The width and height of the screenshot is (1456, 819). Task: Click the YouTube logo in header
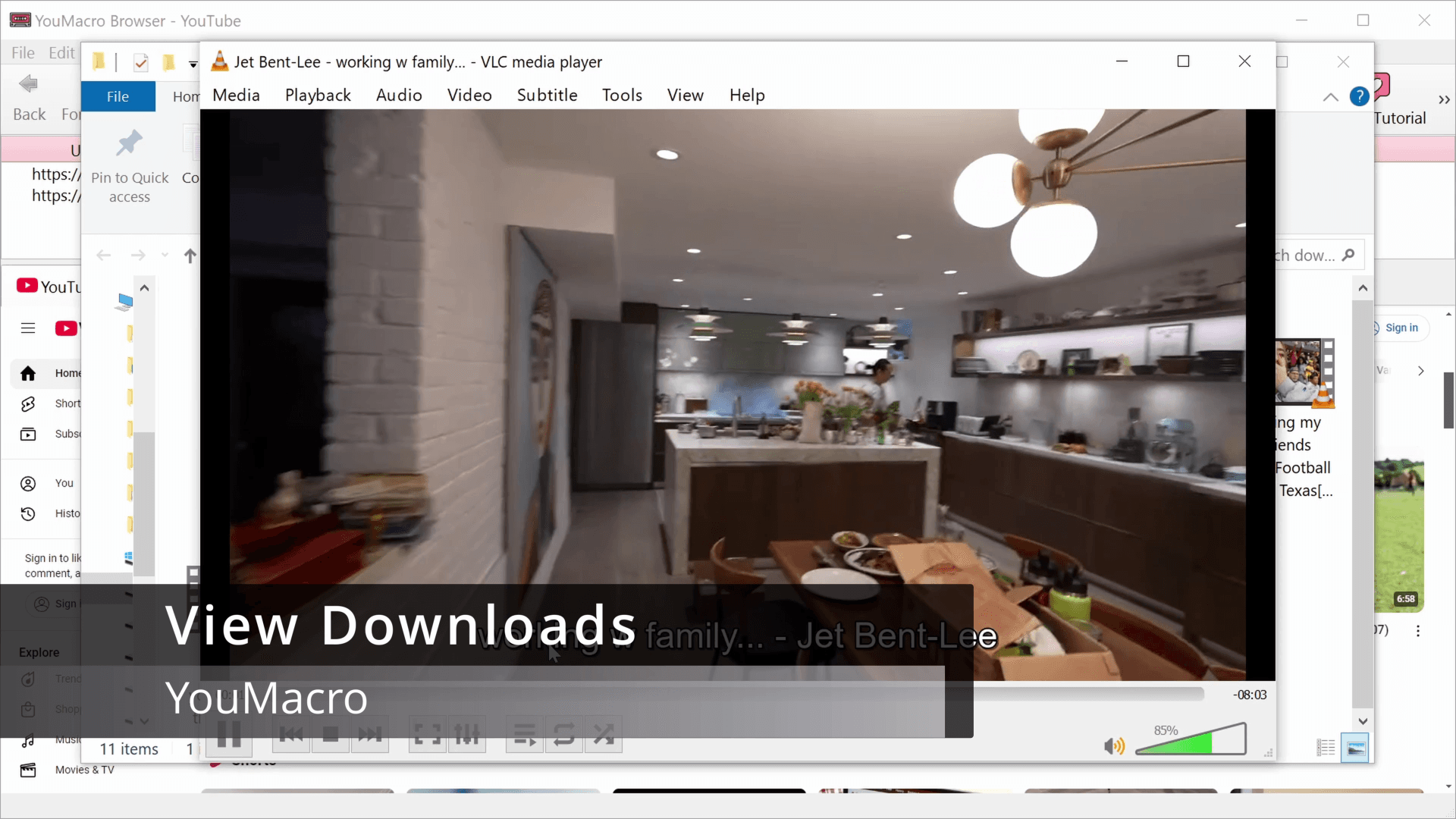click(x=66, y=328)
